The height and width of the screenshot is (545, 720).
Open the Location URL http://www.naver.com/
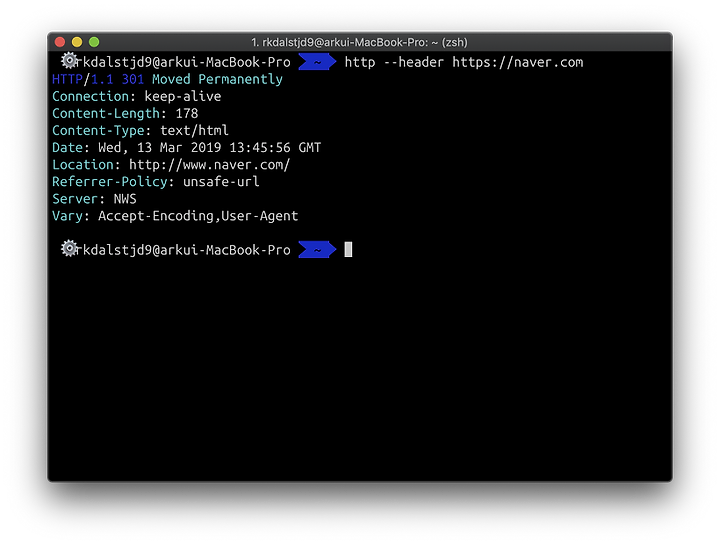click(209, 165)
